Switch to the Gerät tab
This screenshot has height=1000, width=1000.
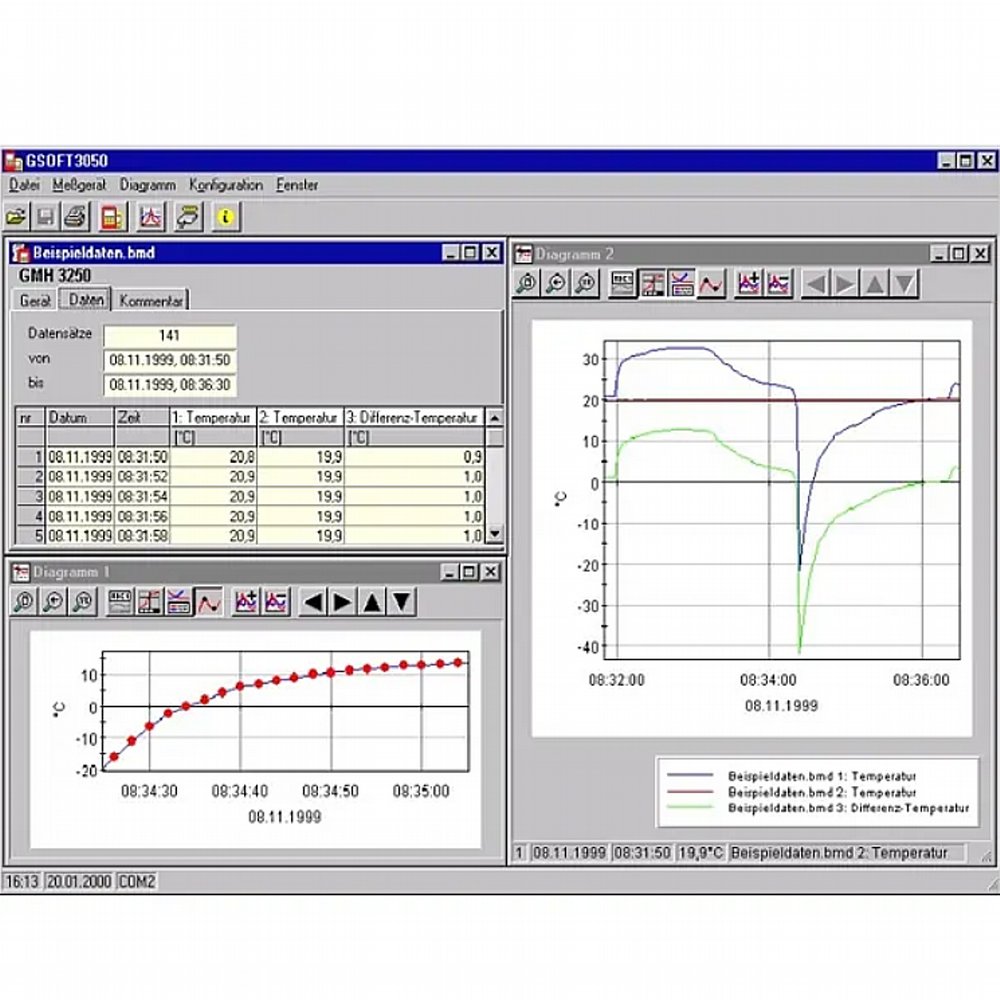tap(36, 300)
